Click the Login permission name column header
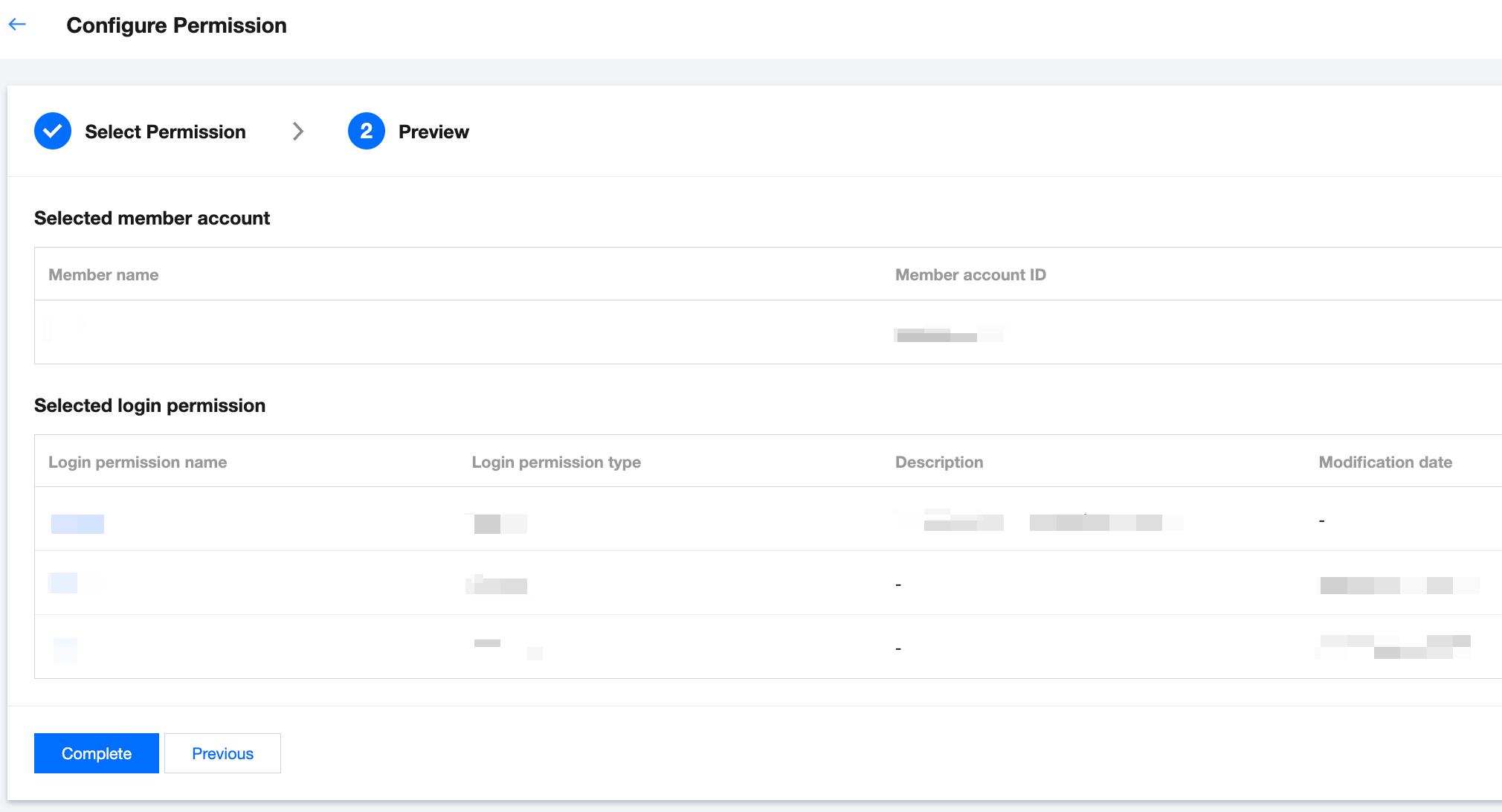The image size is (1502, 812). [138, 463]
